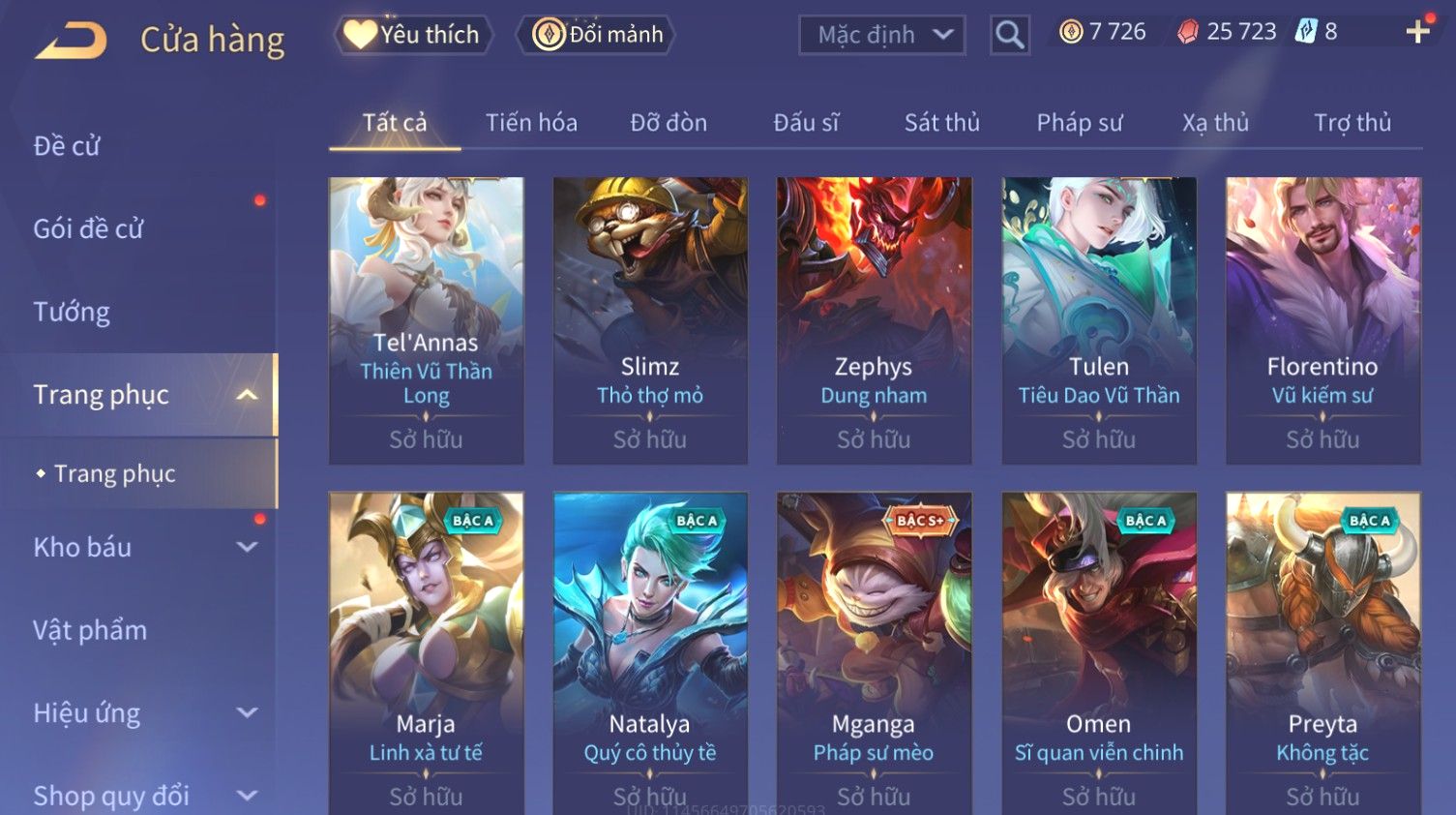Switch to the Sát thủ tab

tap(941, 123)
